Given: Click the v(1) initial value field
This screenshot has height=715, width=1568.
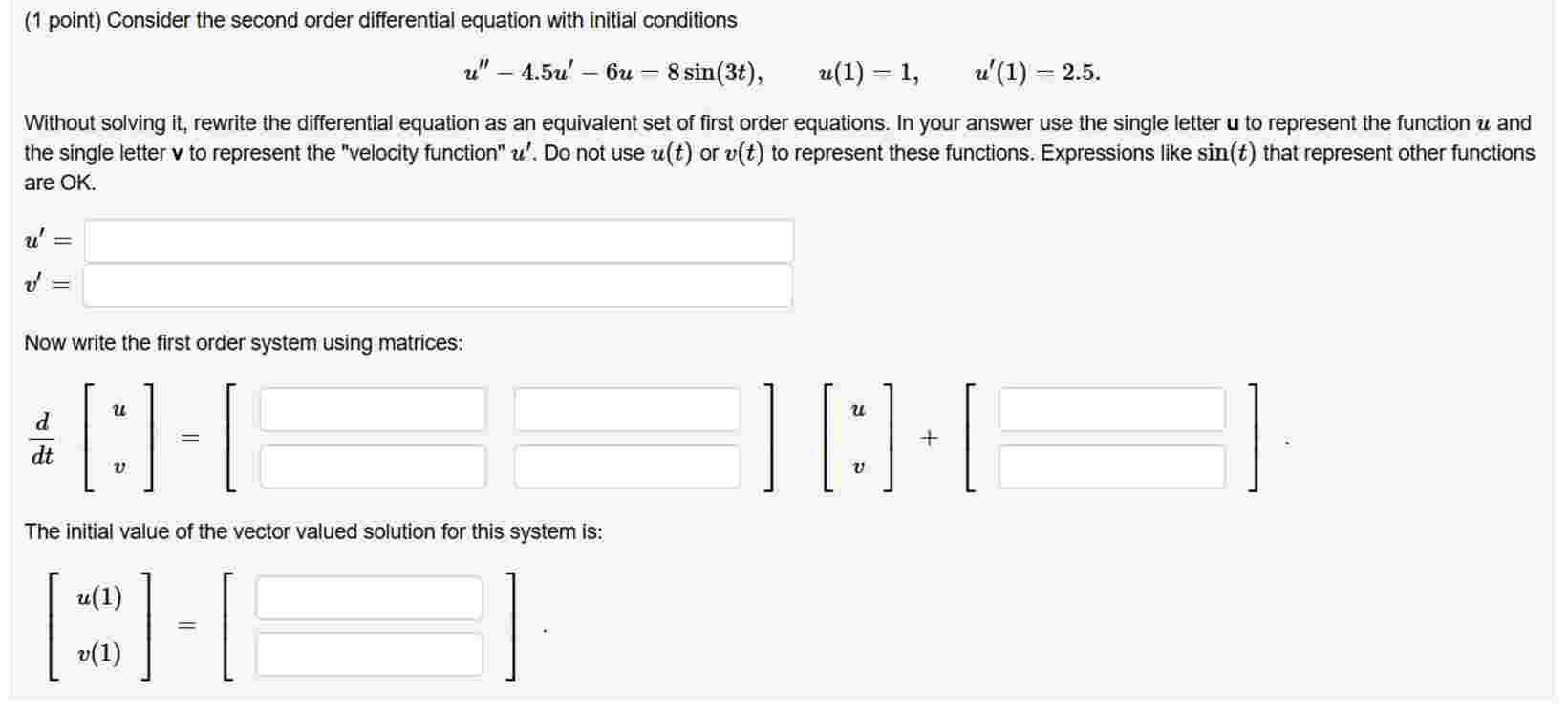Looking at the screenshot, I should (368, 656).
